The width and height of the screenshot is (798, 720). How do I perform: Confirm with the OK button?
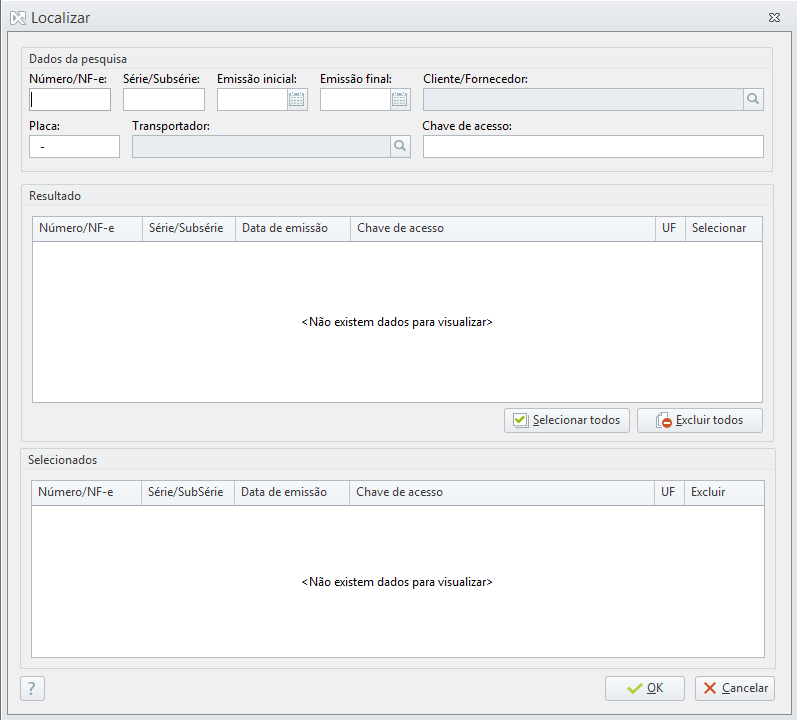(644, 688)
